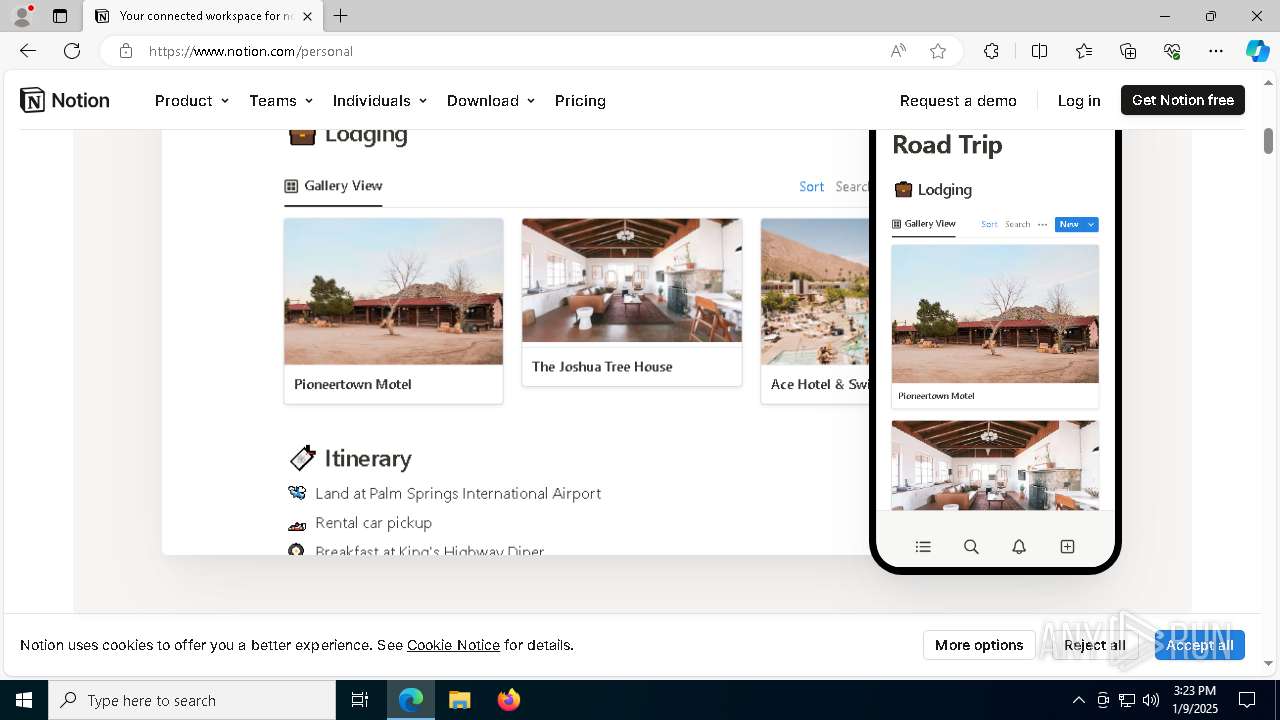
Task: Expand the Teams menu
Action: coord(281,100)
